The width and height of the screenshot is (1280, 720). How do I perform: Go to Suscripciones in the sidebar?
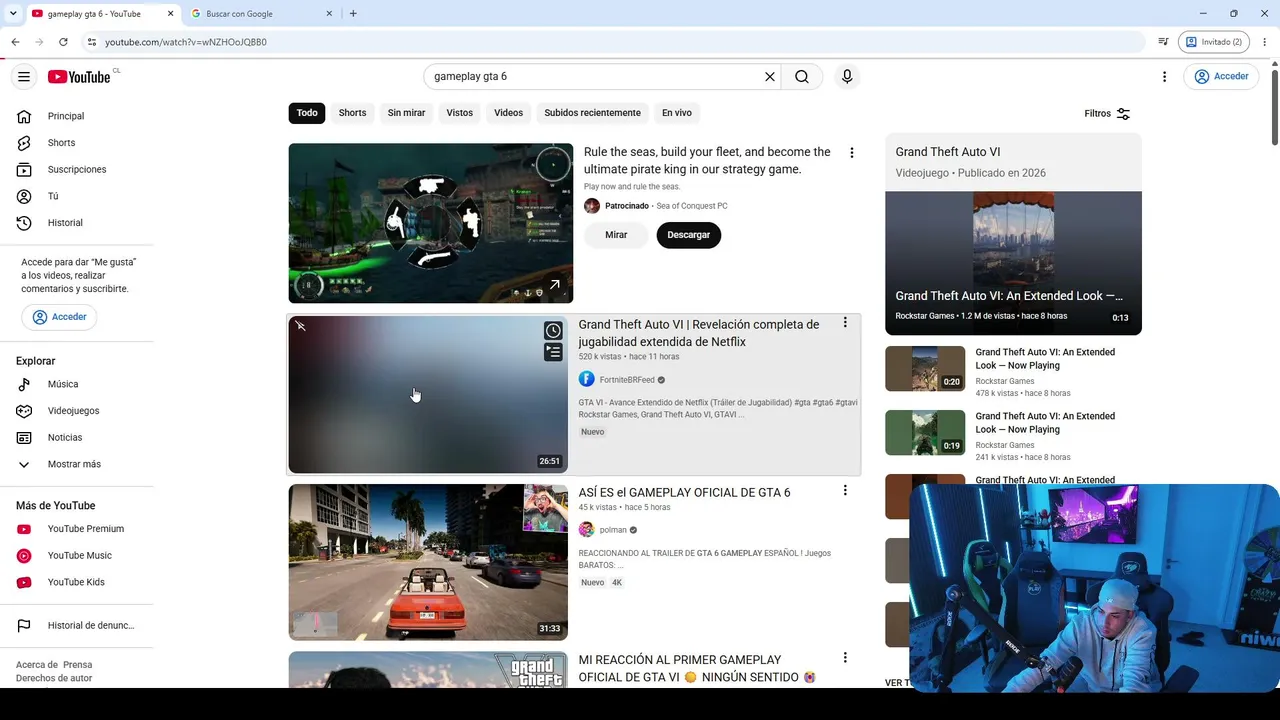point(78,170)
